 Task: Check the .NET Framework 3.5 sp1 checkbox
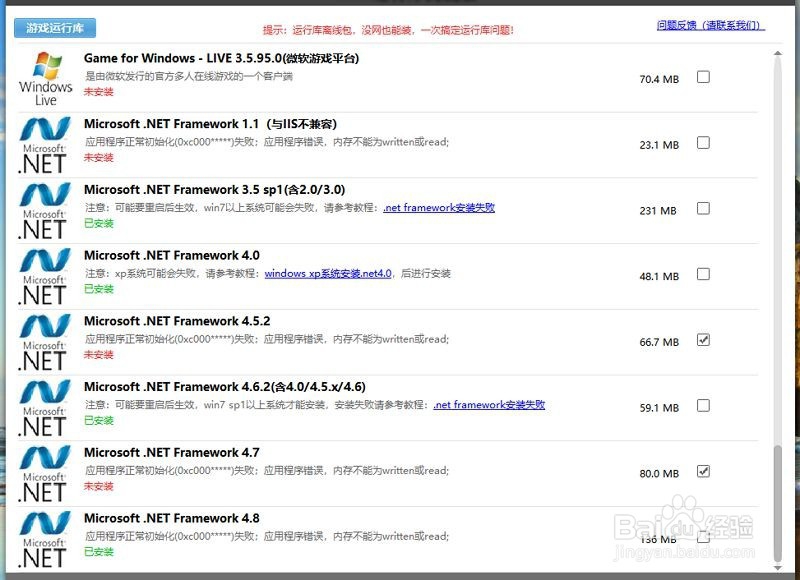coord(703,209)
